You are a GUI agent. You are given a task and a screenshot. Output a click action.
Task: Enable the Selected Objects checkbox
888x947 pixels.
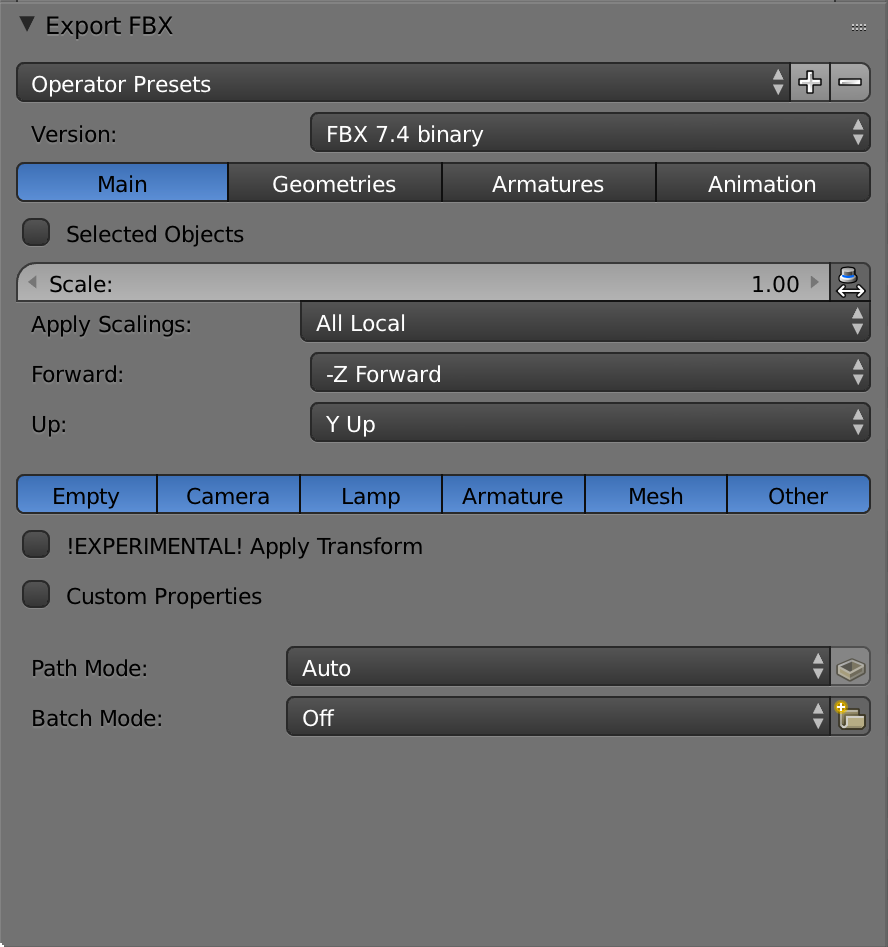[x=36, y=232]
